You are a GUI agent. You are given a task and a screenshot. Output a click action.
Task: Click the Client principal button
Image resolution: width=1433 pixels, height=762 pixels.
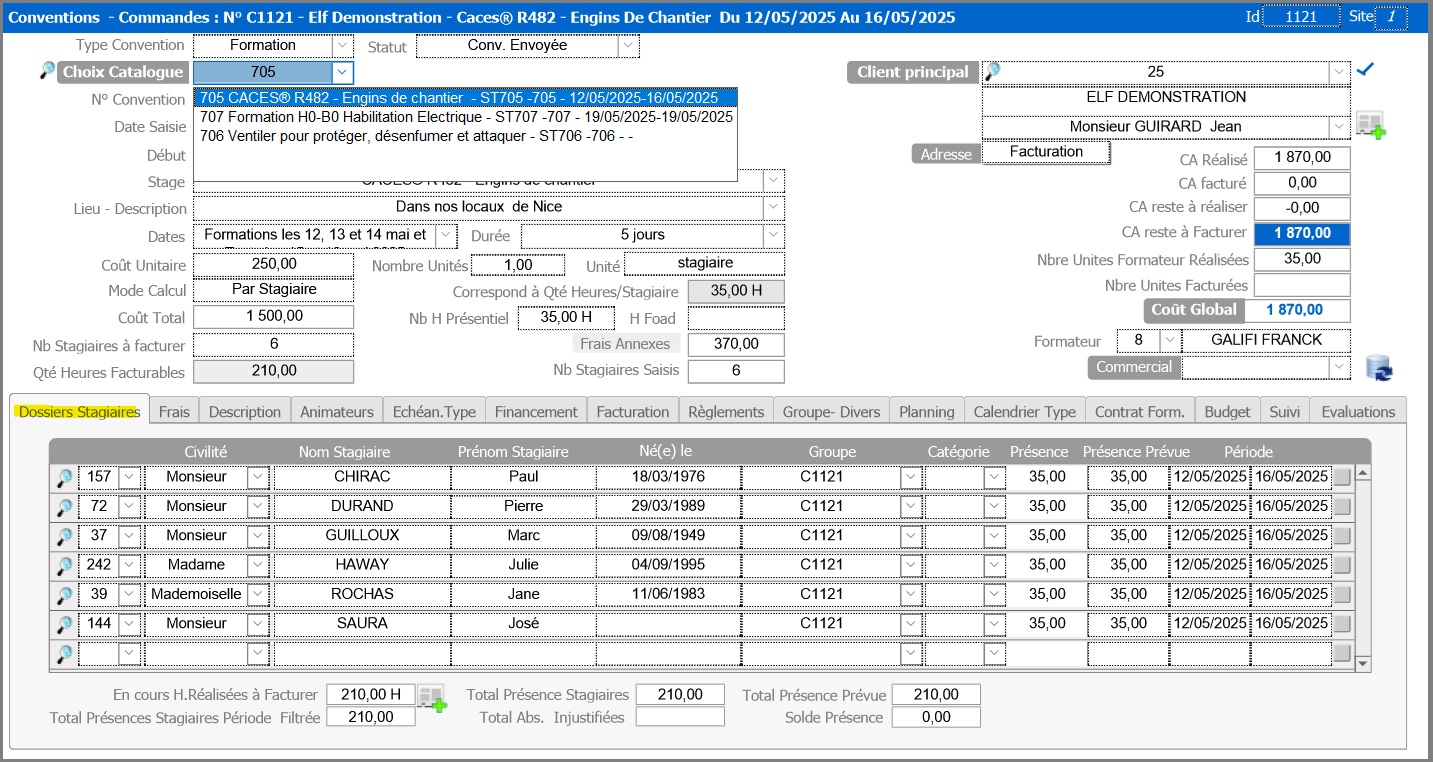[913, 71]
